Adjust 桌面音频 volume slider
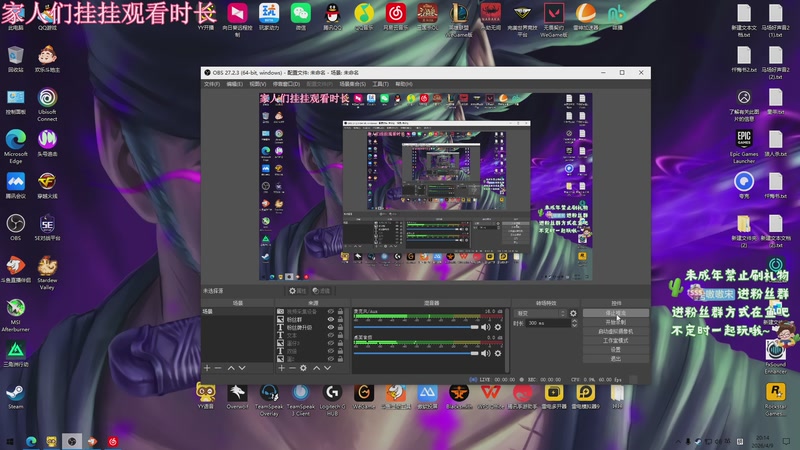 pos(416,353)
